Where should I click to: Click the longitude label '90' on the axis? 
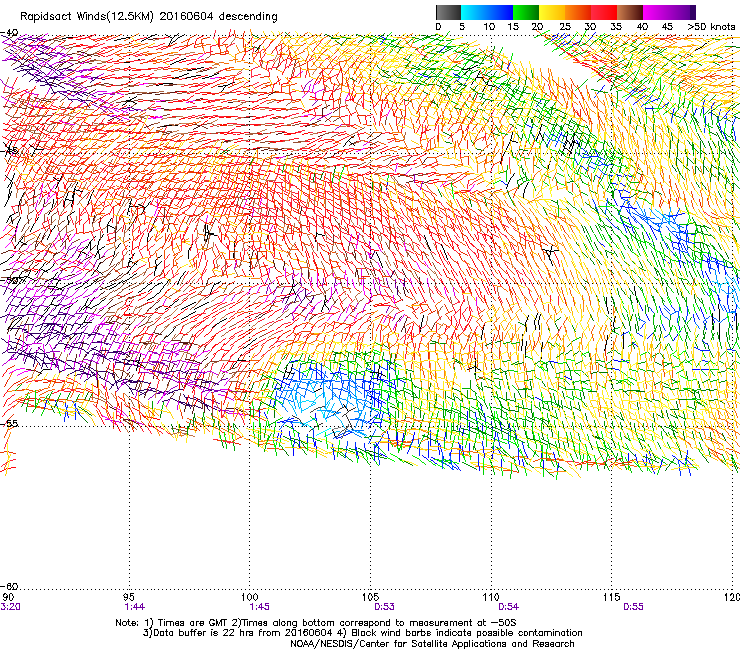click(x=8, y=598)
